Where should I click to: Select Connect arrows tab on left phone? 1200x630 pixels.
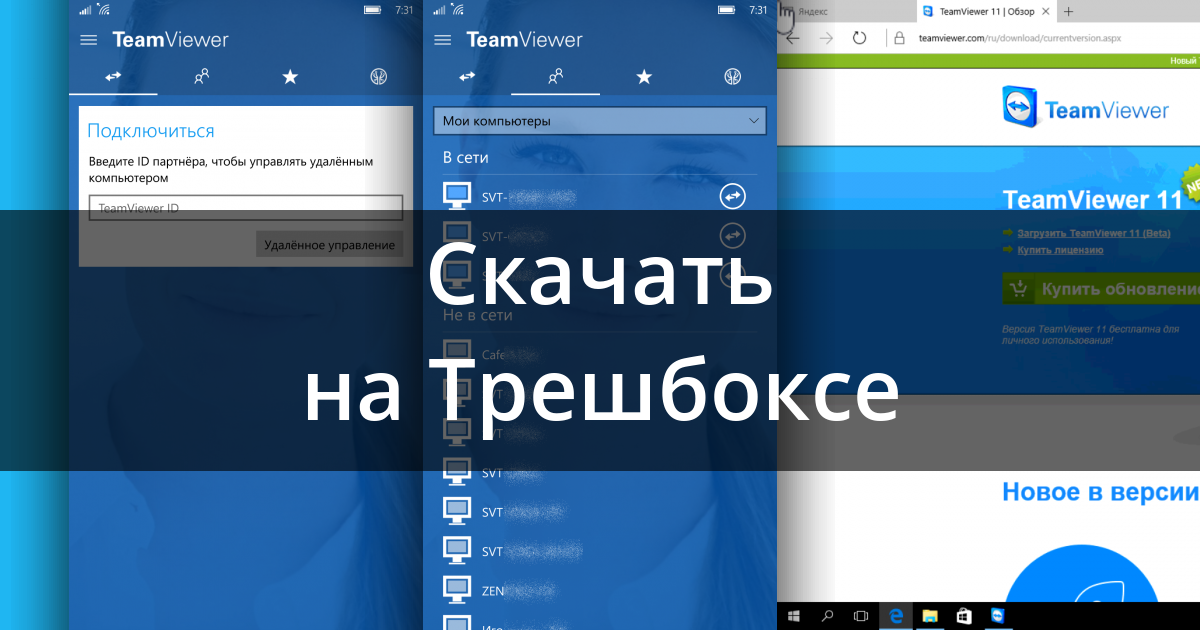(x=113, y=76)
